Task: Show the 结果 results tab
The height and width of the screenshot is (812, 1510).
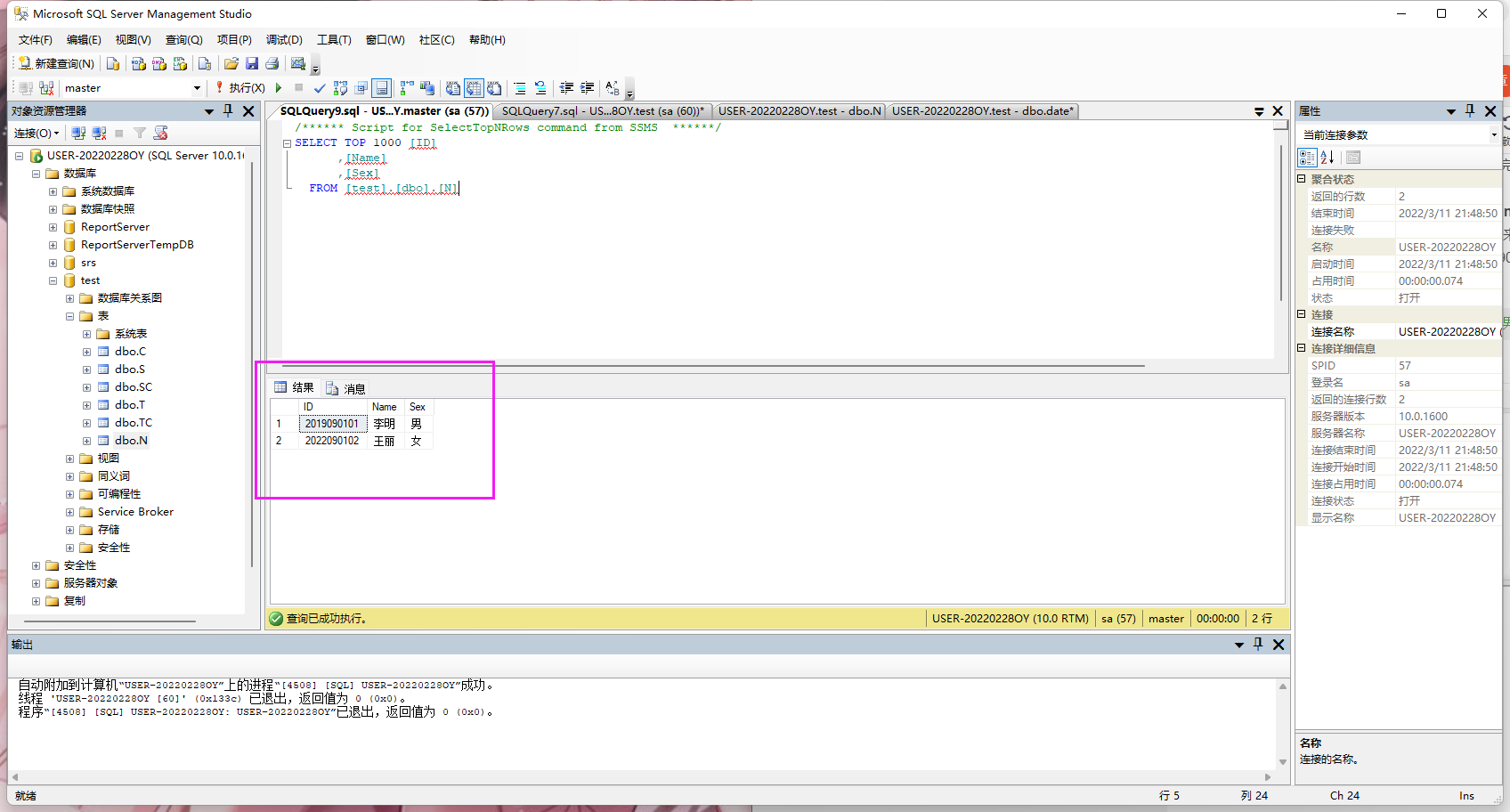Action: [x=294, y=387]
